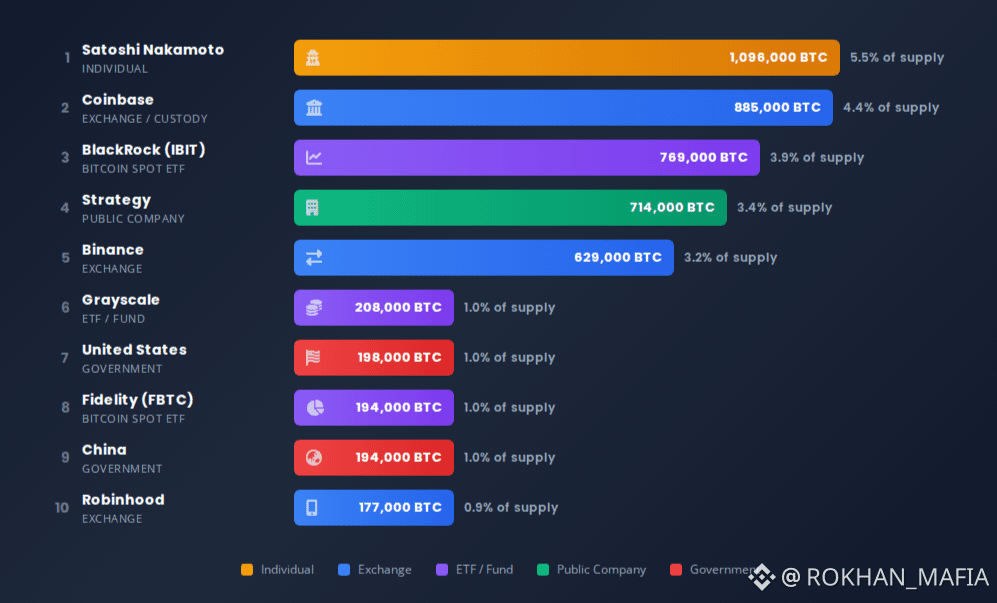Click the 3.9% of supply label
The width and height of the screenshot is (997, 603).
pyautogui.click(x=817, y=158)
